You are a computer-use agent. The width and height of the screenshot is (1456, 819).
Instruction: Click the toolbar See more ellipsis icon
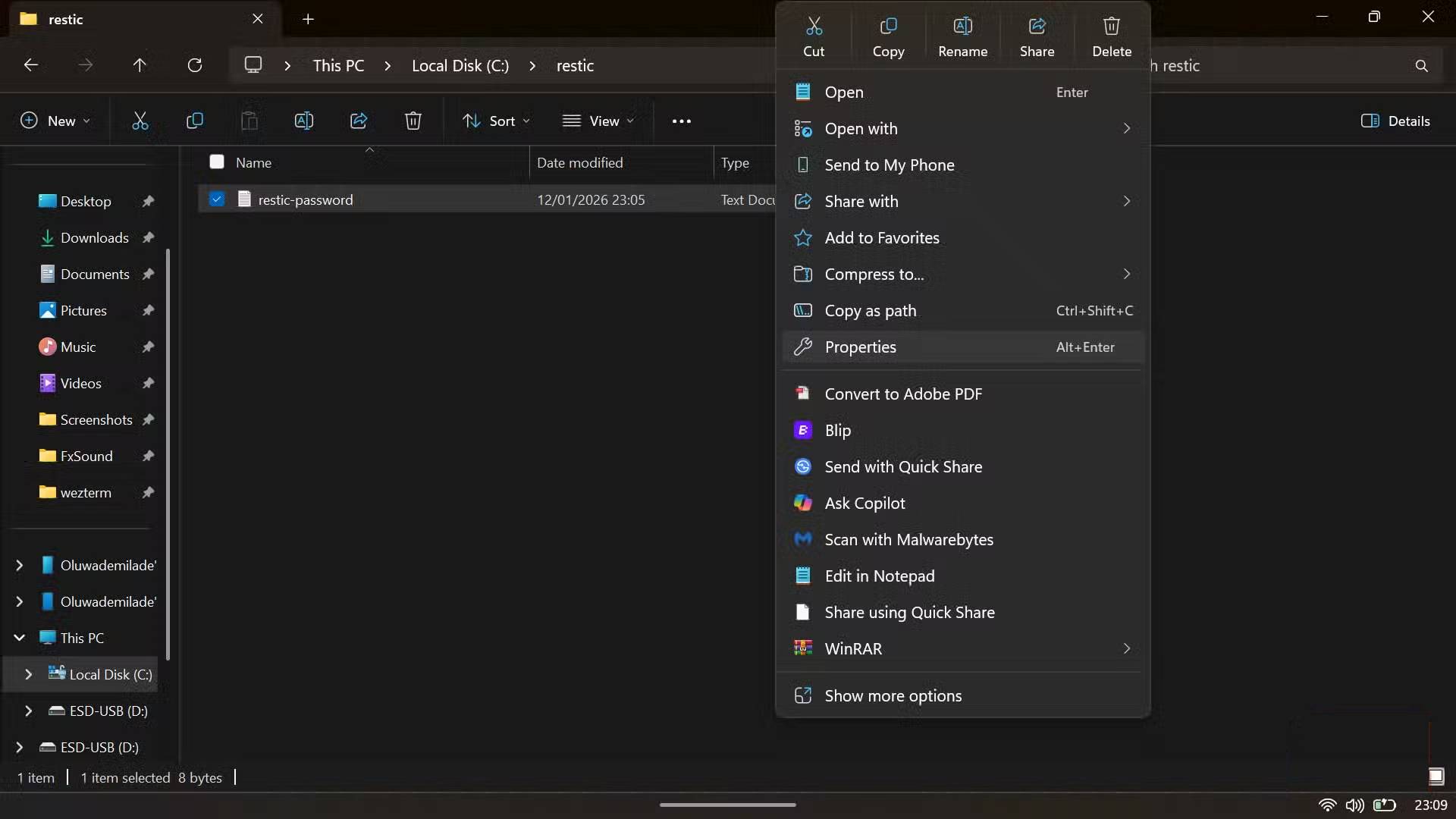[681, 121]
